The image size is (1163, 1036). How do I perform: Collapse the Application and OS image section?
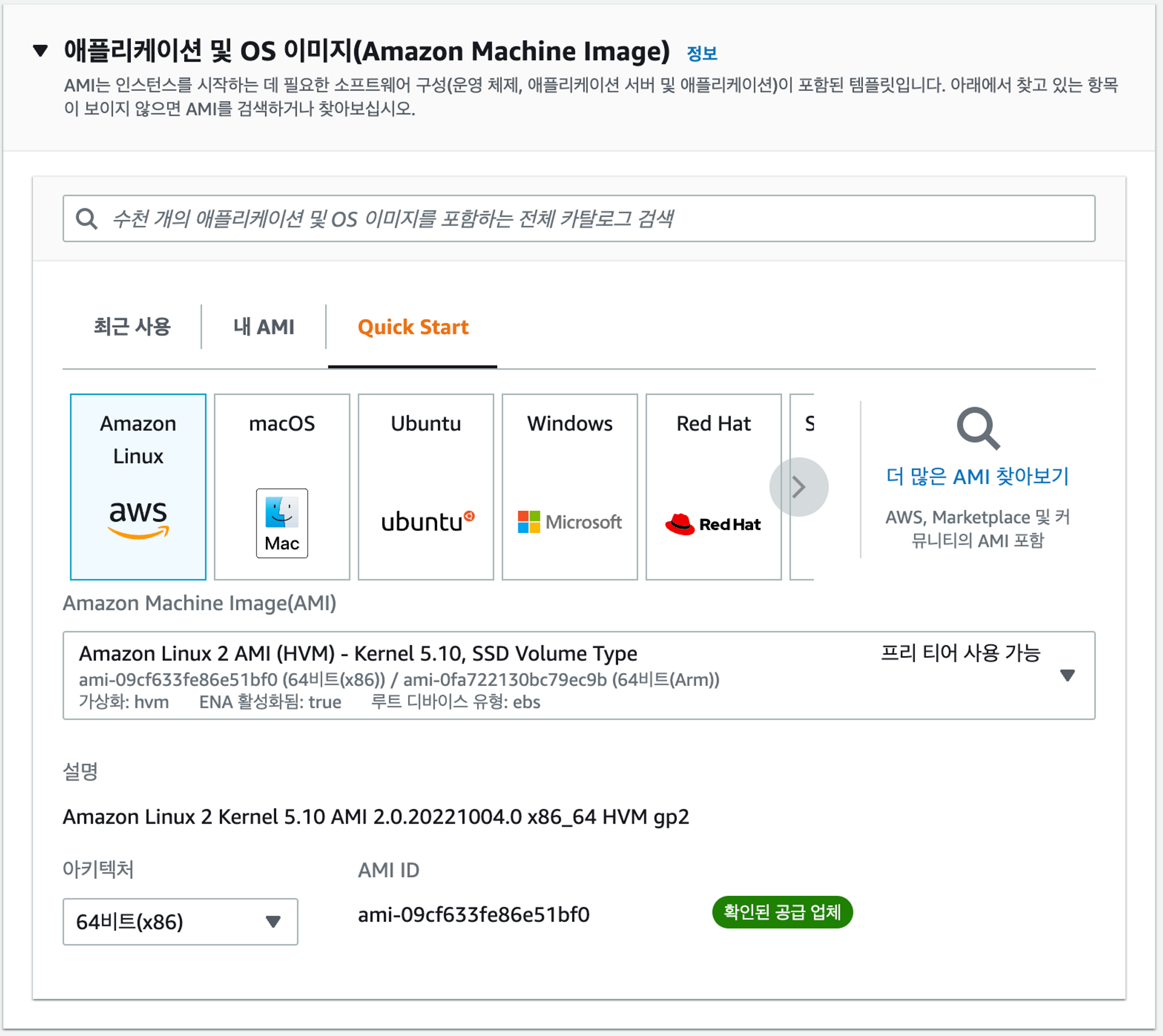[x=41, y=51]
